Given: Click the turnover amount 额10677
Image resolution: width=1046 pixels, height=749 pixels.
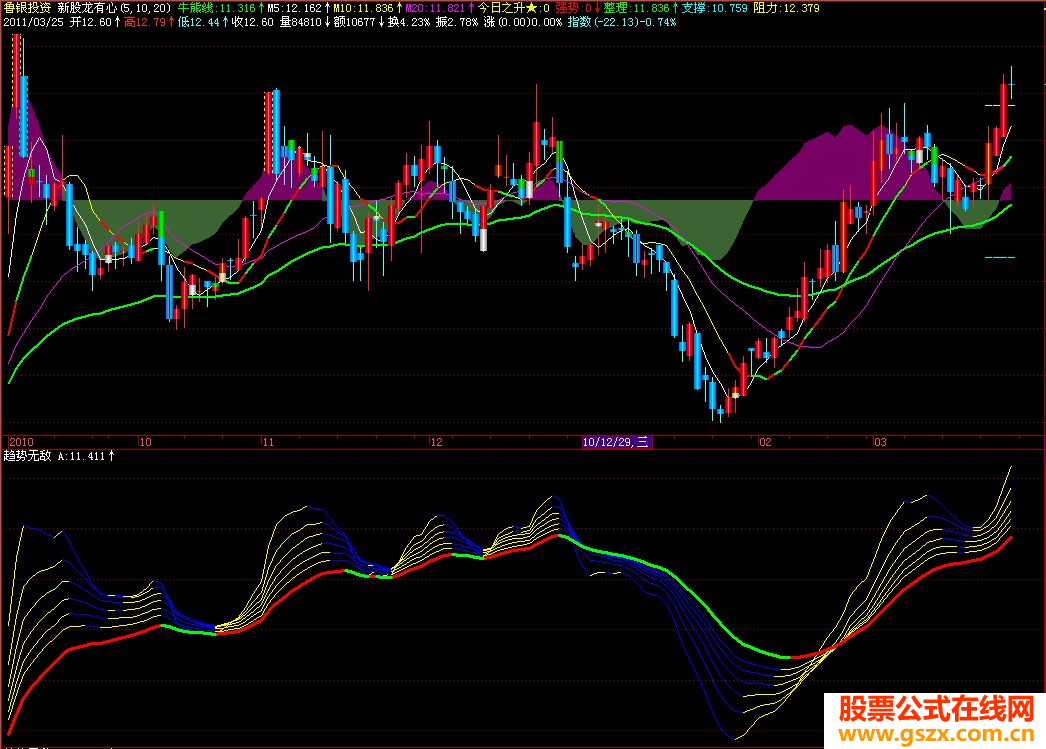Looking at the screenshot, I should (x=354, y=22).
